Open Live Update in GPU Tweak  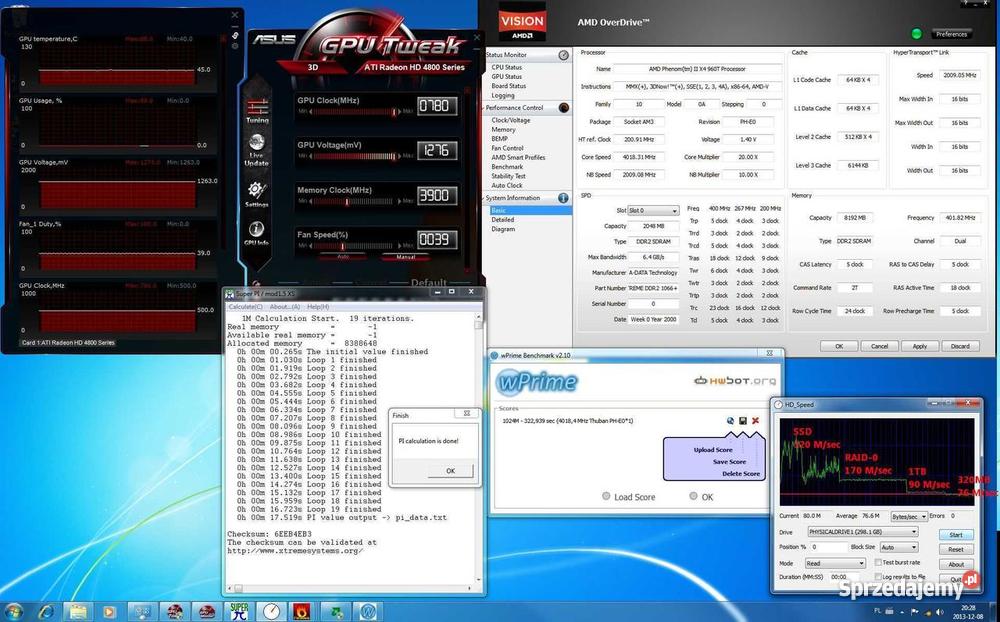(256, 149)
